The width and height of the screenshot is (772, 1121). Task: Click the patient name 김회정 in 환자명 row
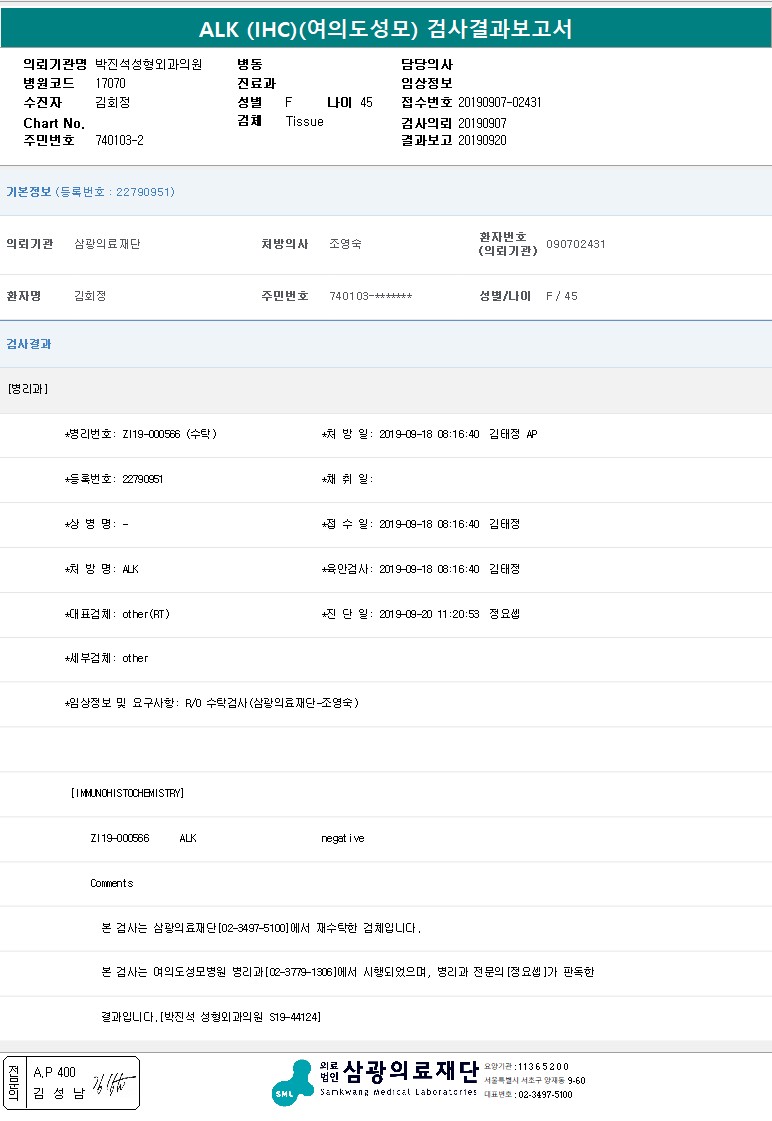90,296
